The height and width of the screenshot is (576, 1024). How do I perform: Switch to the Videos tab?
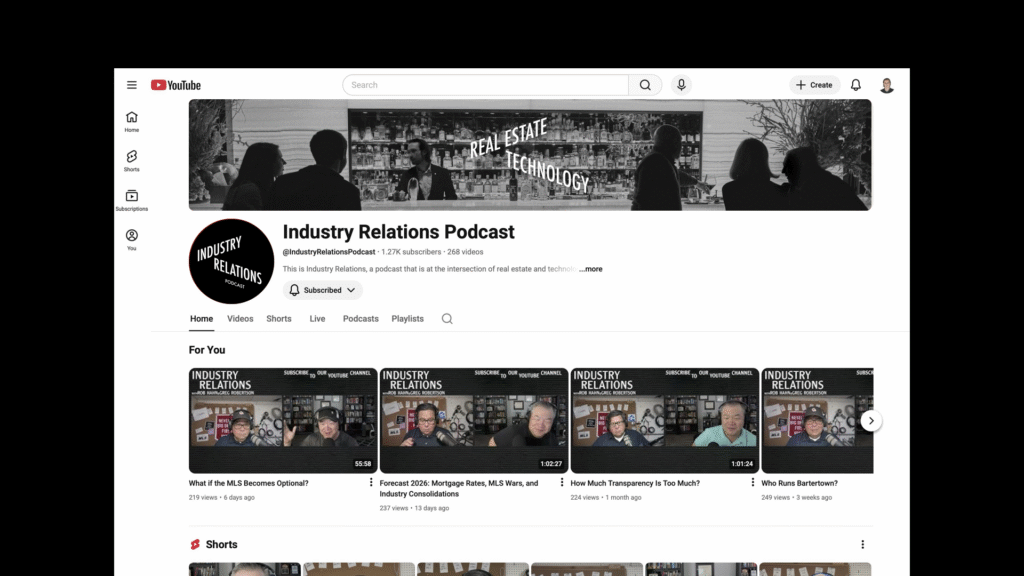tap(240, 319)
